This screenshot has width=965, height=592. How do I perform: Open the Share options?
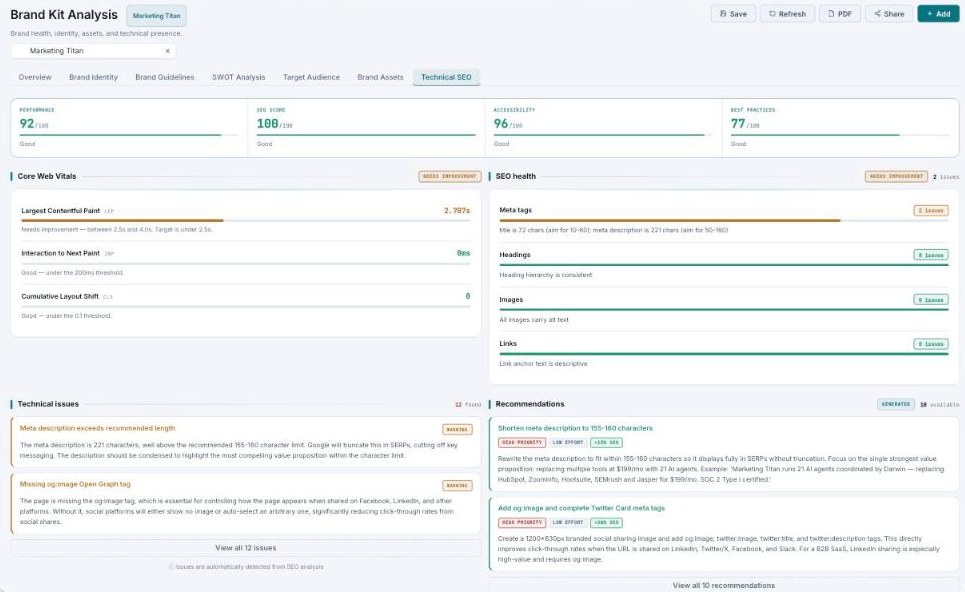(889, 14)
